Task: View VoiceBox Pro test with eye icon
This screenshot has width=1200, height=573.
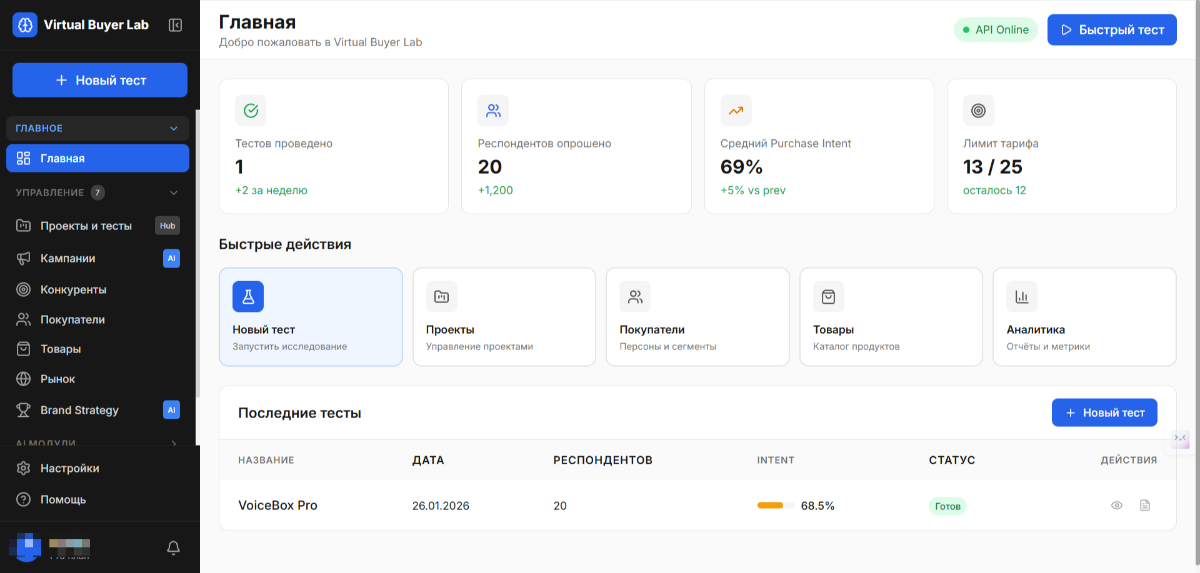Action: 1117,506
